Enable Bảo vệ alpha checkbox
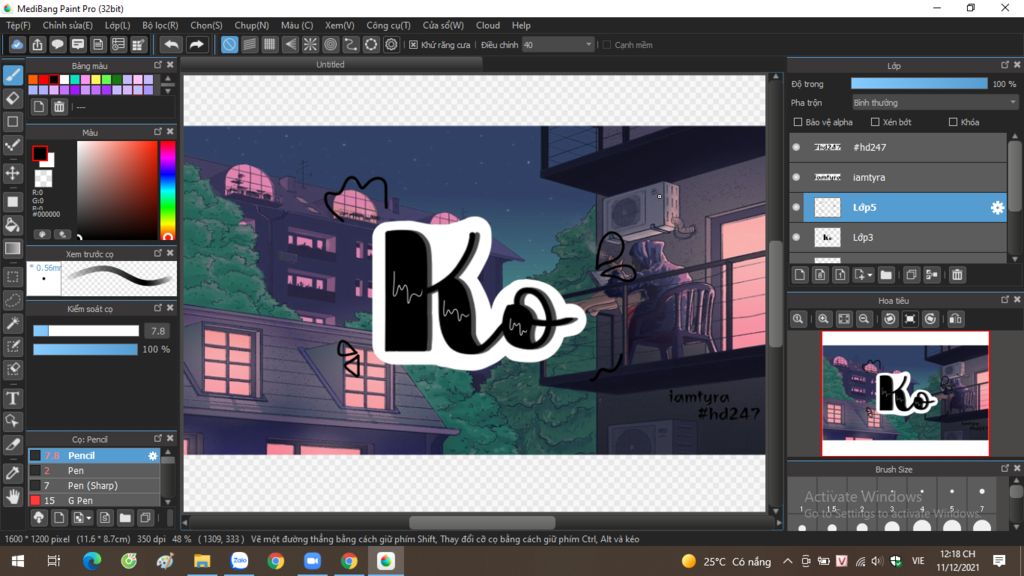Image resolution: width=1024 pixels, height=576 pixels. [797, 122]
